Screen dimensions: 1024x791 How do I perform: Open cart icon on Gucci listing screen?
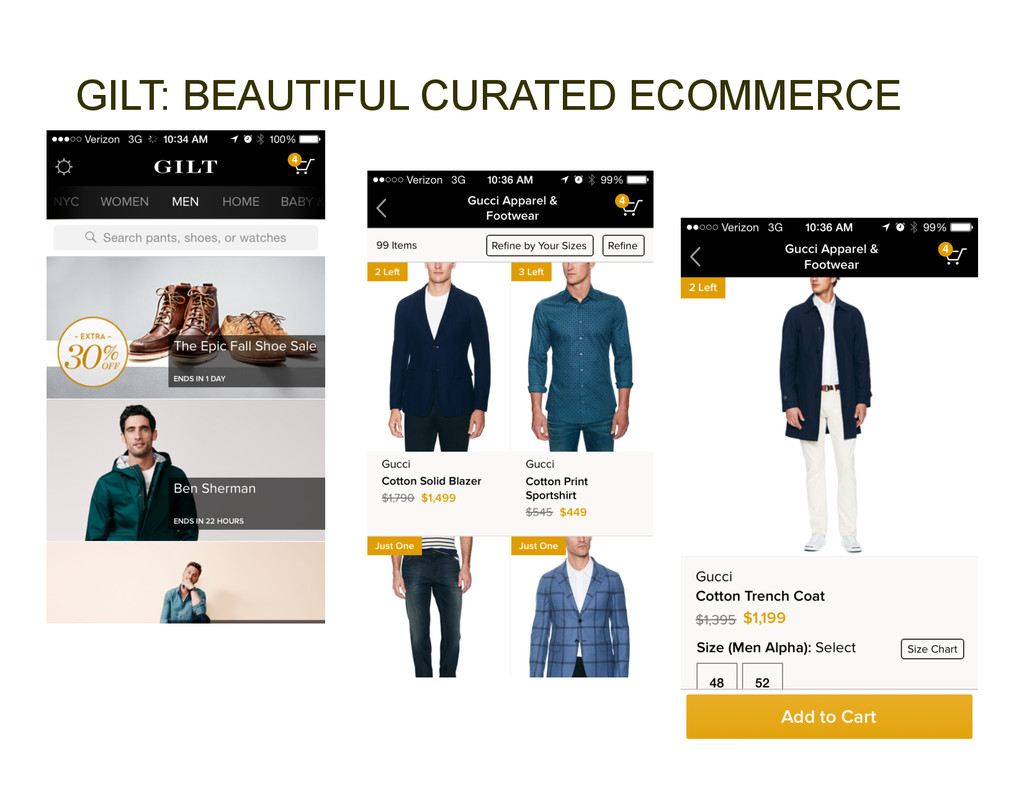click(629, 205)
